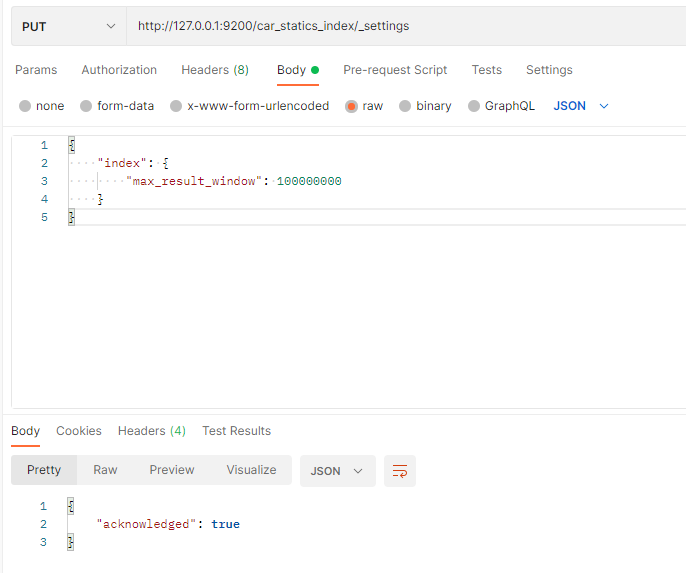
Task: Open the Pre-request Script tab
Action: point(395,70)
